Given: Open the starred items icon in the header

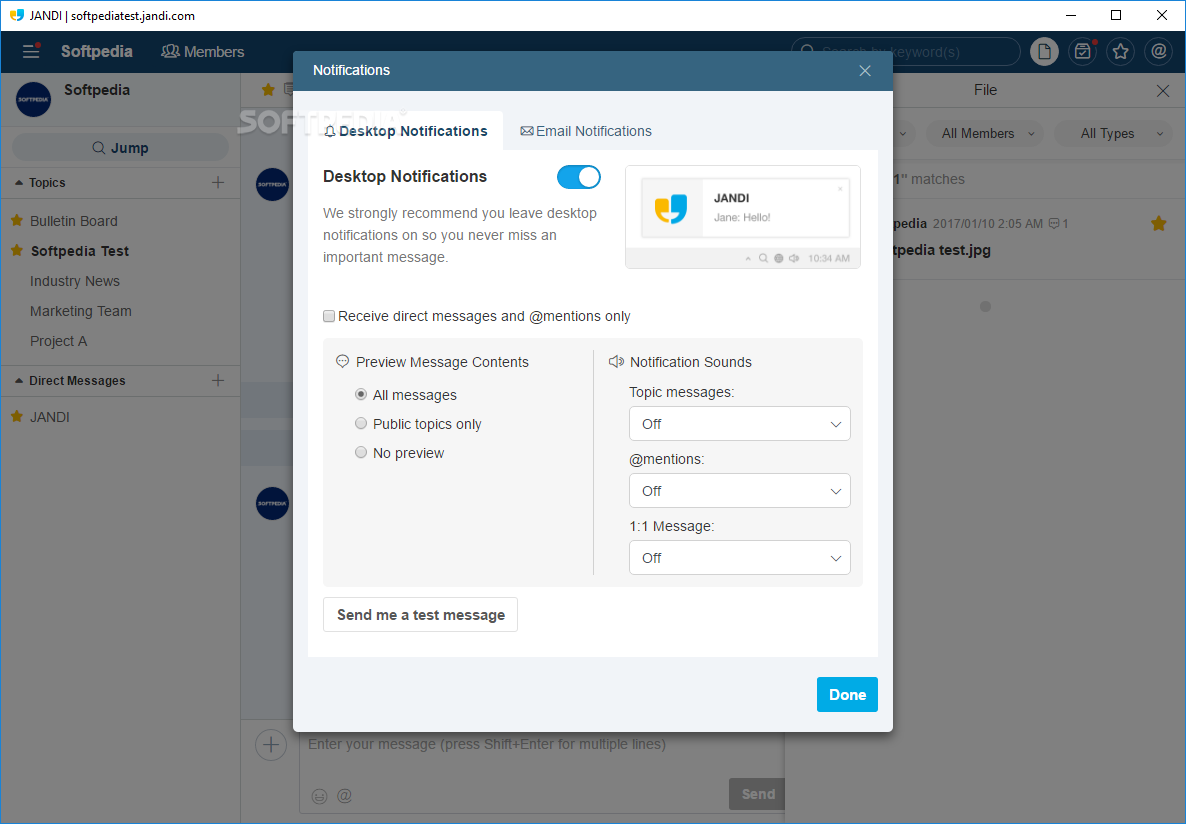Looking at the screenshot, I should tap(1120, 51).
